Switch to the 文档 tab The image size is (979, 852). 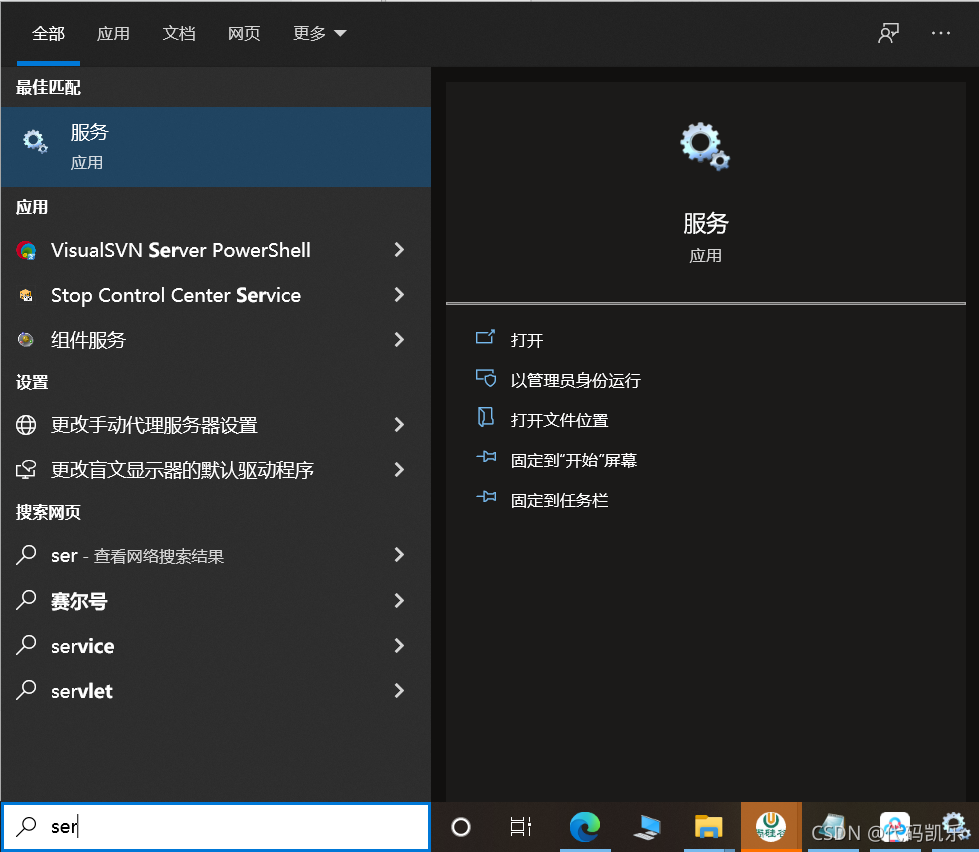tap(179, 33)
